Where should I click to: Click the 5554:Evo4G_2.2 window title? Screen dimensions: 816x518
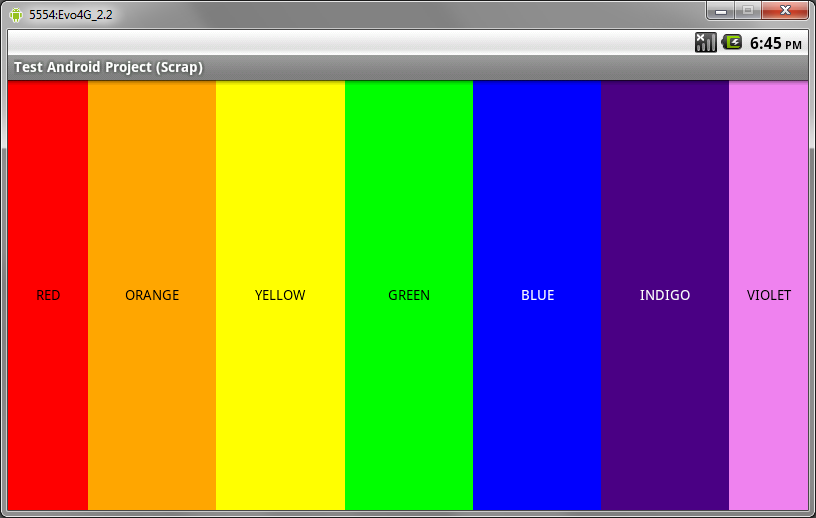[71, 15]
